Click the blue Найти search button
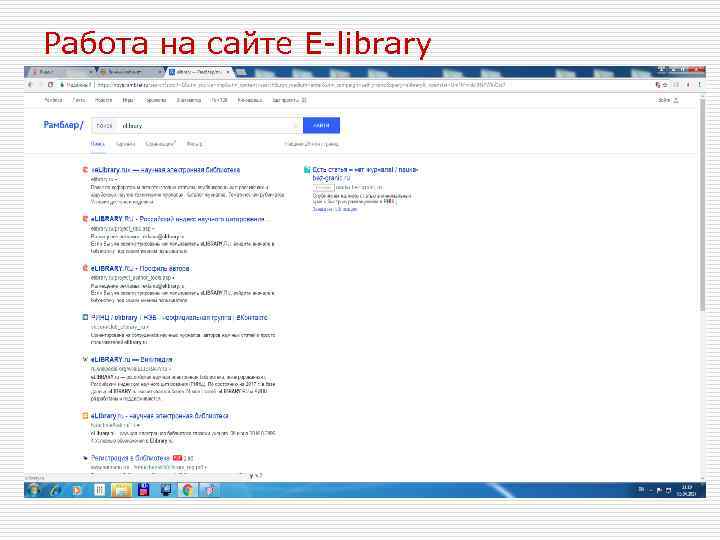The width and height of the screenshot is (720, 540). [321, 125]
